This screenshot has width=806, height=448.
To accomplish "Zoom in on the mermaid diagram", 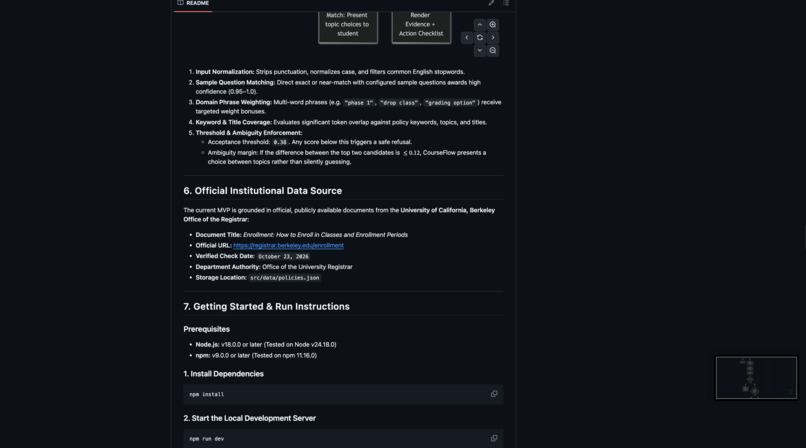I will pyautogui.click(x=492, y=25).
